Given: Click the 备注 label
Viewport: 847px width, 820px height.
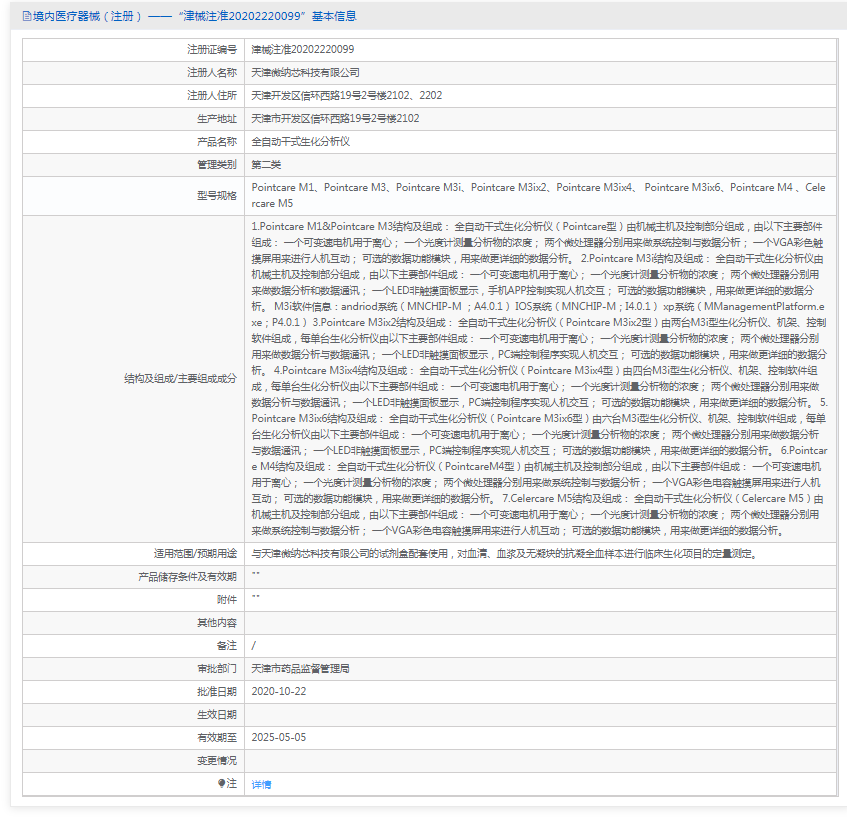Looking at the screenshot, I should 227,646.
